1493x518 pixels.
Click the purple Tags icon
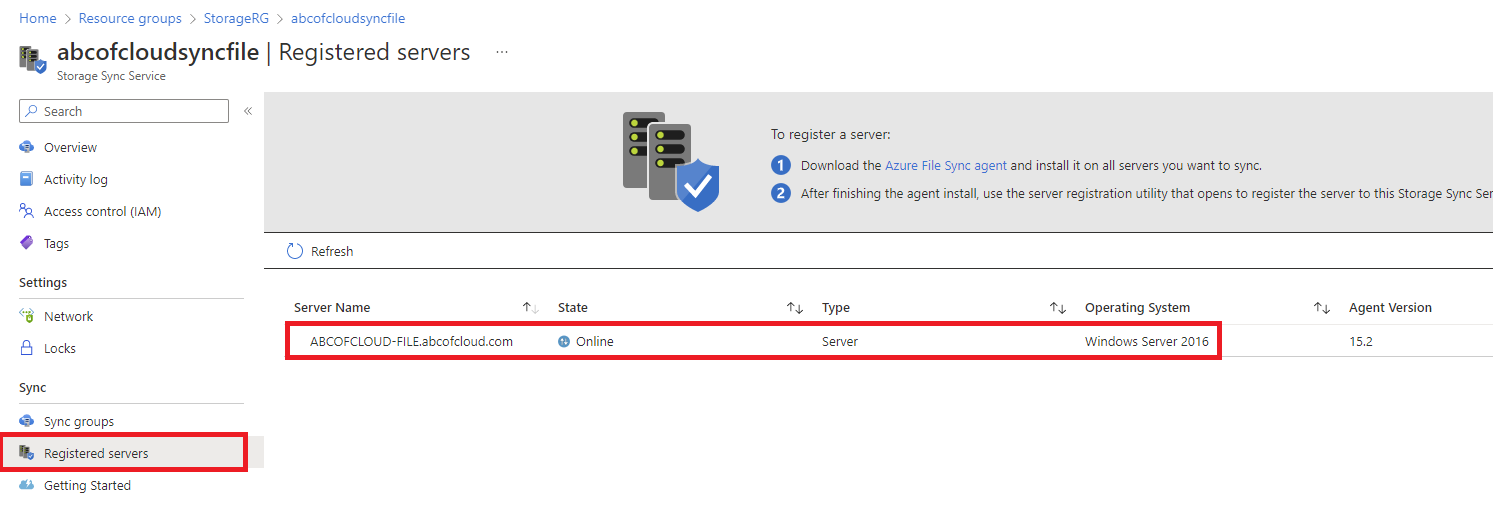pyautogui.click(x=27, y=243)
